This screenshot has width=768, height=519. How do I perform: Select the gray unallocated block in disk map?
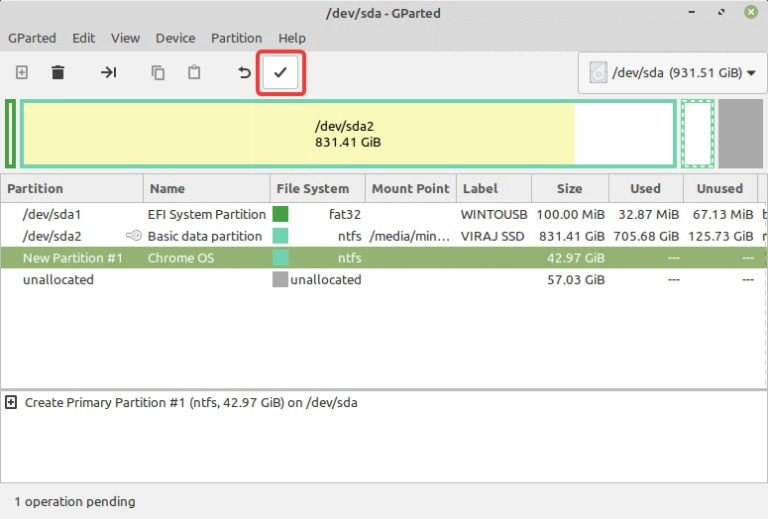tap(740, 134)
